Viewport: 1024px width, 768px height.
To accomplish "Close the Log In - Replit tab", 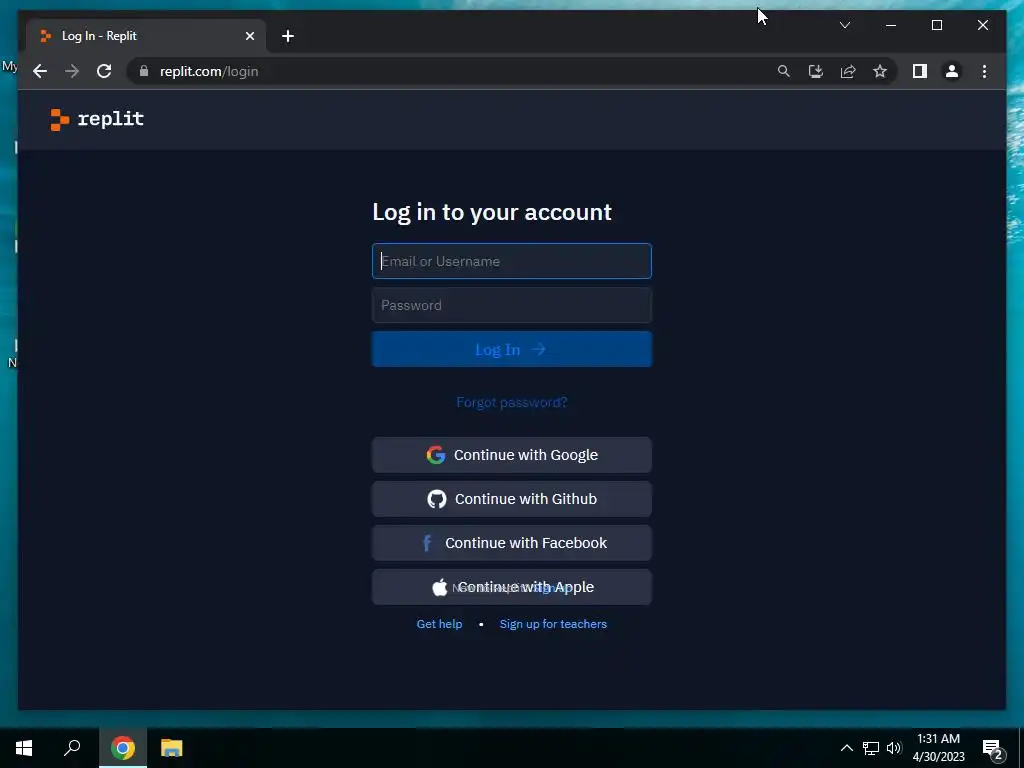I will pos(249,36).
